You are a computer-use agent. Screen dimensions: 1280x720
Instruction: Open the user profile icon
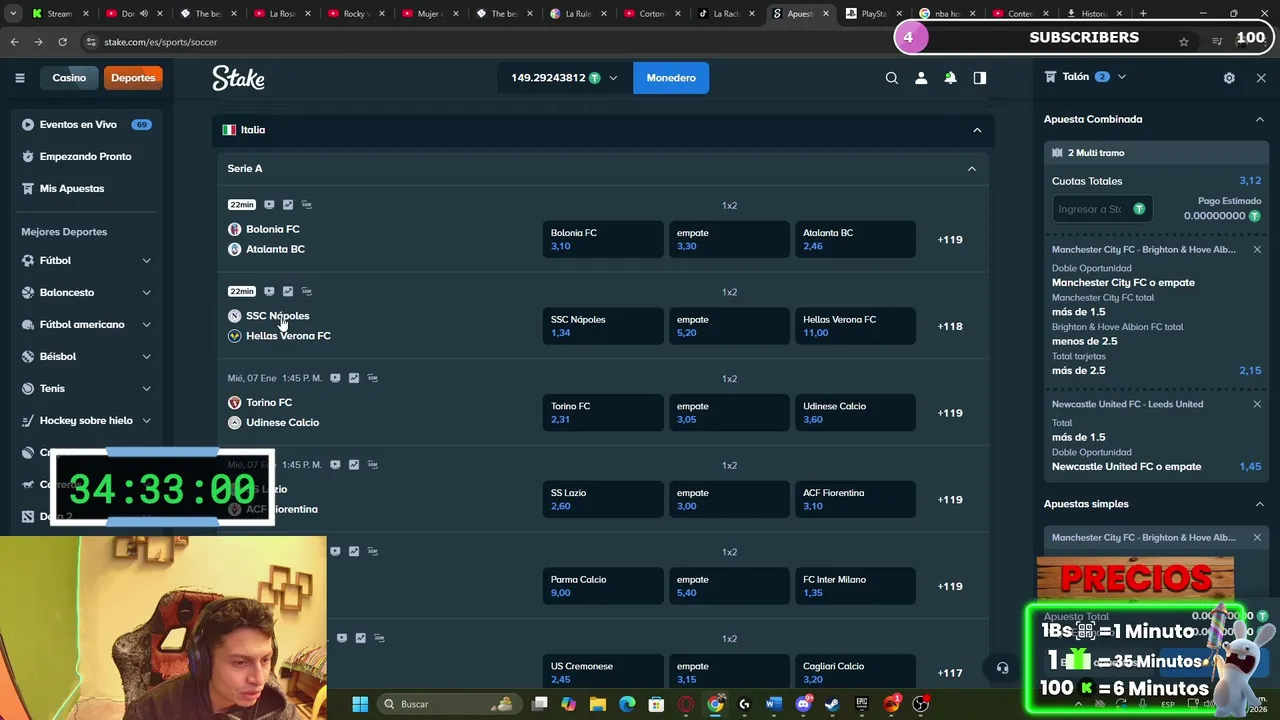921,78
